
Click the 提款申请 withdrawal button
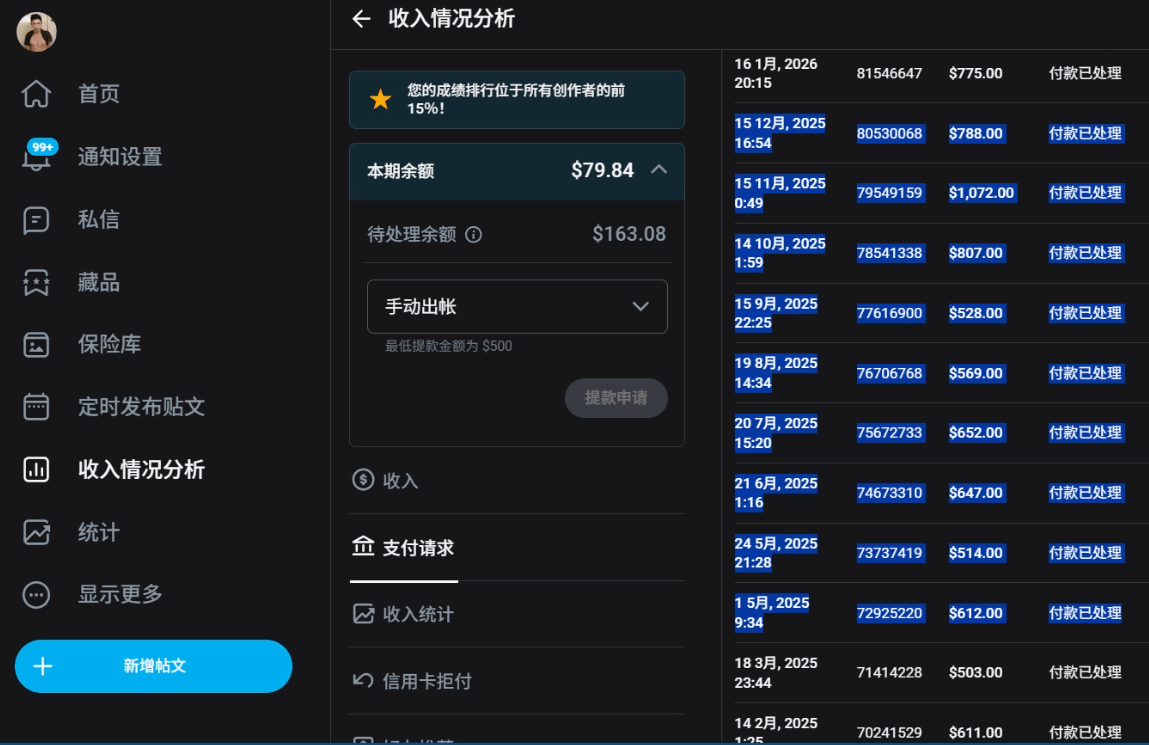coord(616,398)
